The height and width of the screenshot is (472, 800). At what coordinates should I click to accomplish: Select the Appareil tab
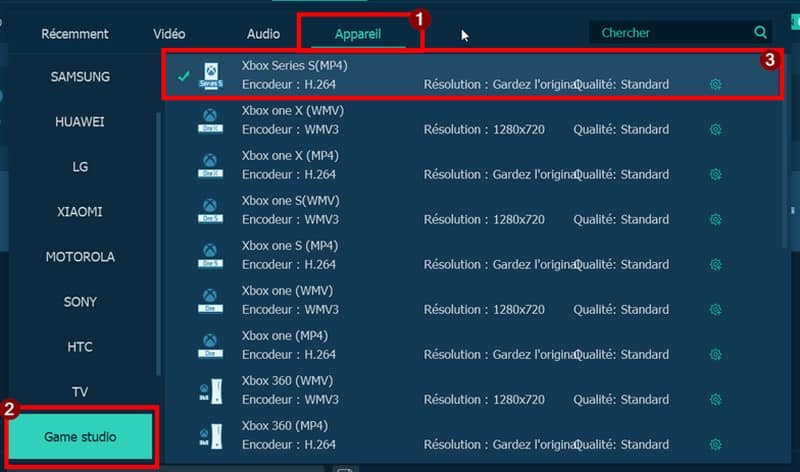tap(358, 34)
